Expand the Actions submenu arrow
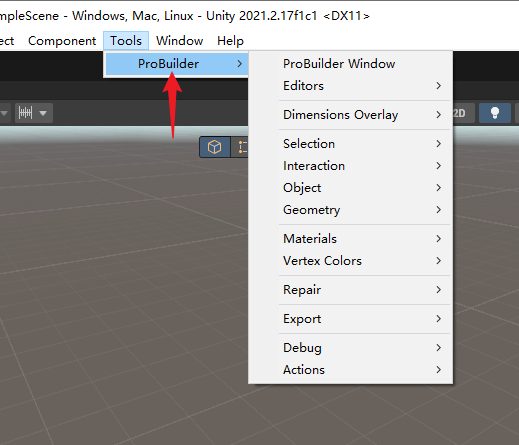The image size is (519, 445). coord(439,370)
